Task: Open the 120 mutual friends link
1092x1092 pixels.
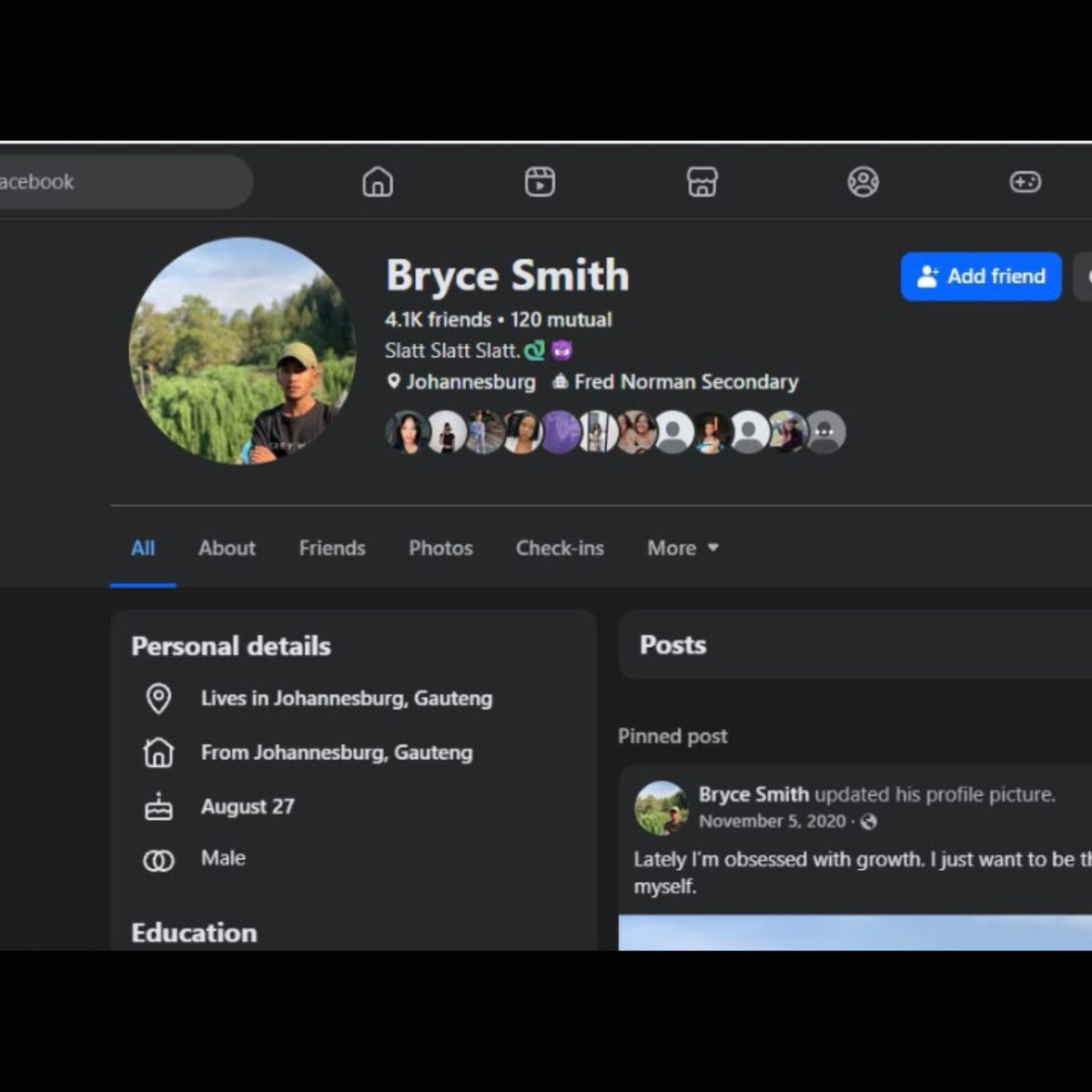Action: [x=561, y=319]
